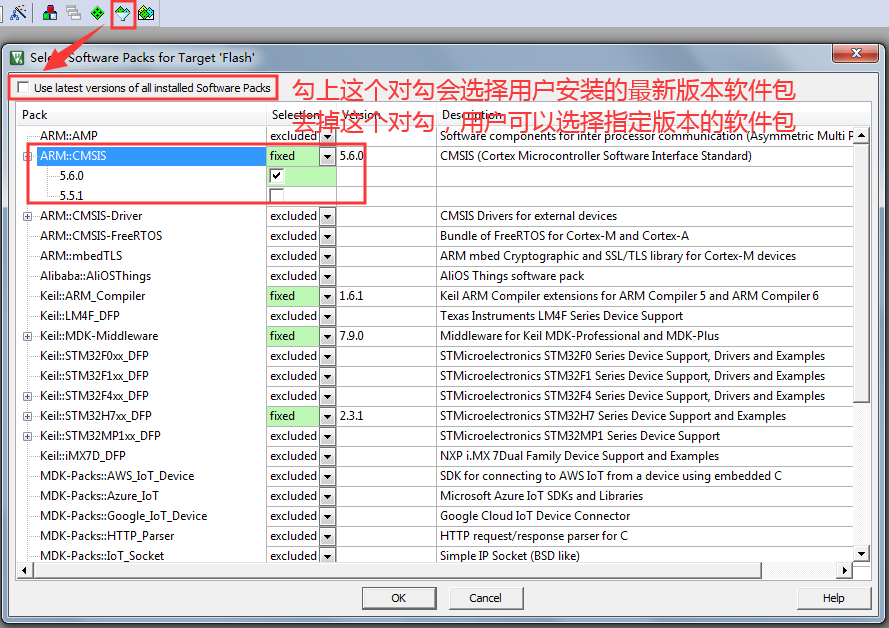
Task: Select the ARM::mbedTLS pack name
Action: tap(81, 256)
